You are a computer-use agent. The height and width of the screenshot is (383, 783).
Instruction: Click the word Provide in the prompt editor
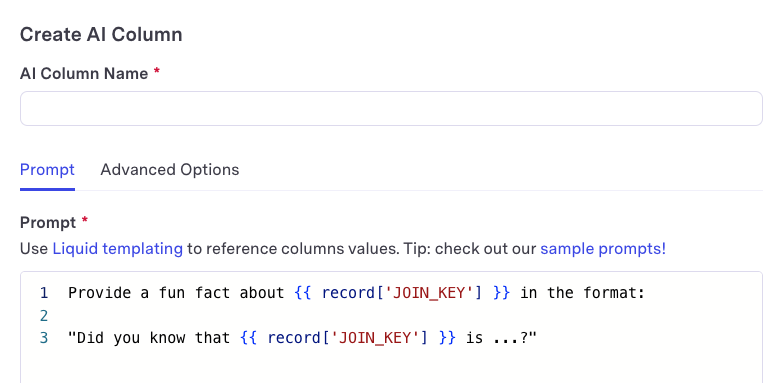[99, 293]
